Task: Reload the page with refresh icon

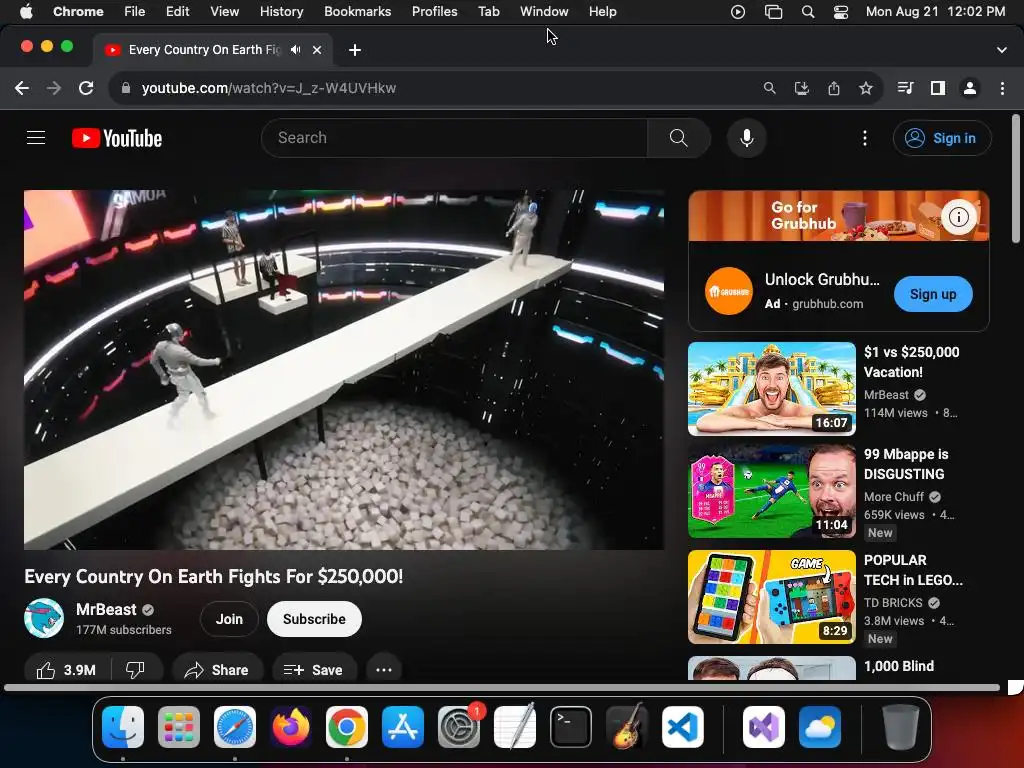Action: (86, 88)
